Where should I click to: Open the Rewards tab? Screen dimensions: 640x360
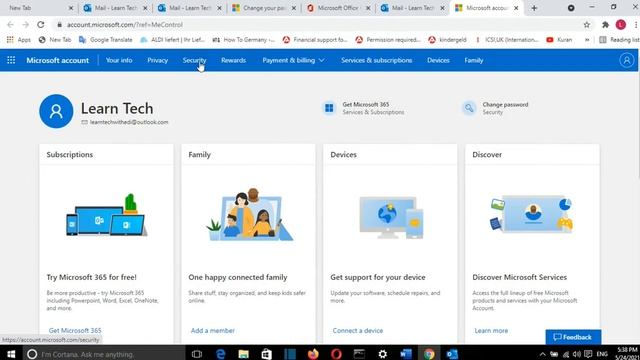point(233,60)
